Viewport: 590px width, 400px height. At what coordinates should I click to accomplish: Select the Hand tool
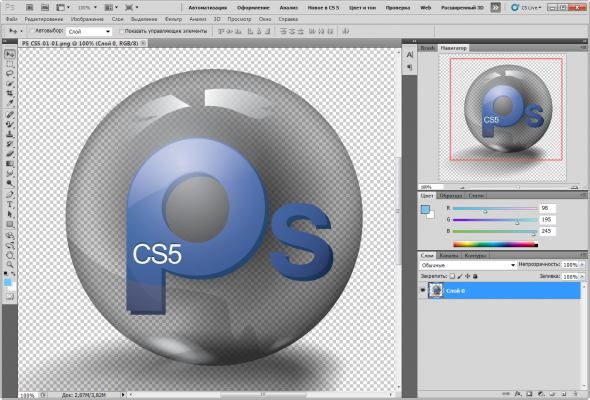point(10,255)
